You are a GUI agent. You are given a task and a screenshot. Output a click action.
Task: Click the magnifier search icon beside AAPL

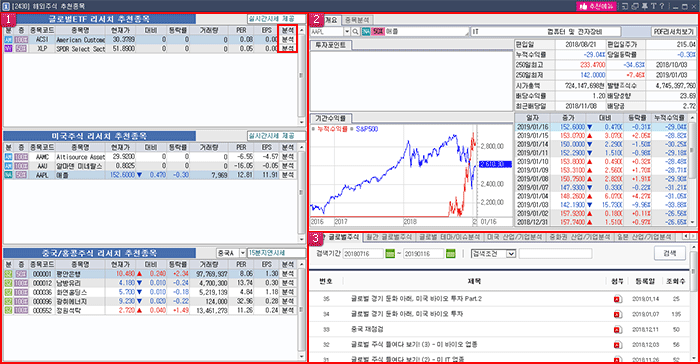point(355,32)
